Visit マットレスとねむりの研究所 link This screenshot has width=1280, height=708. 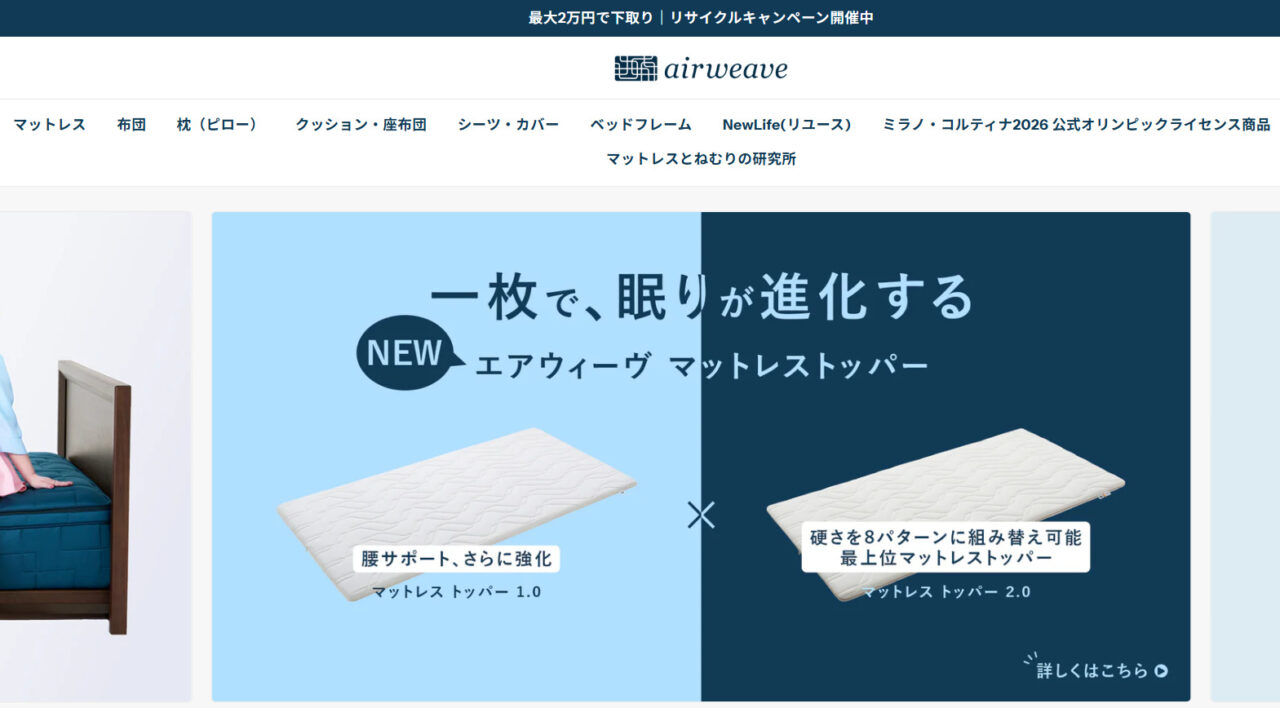(701, 159)
